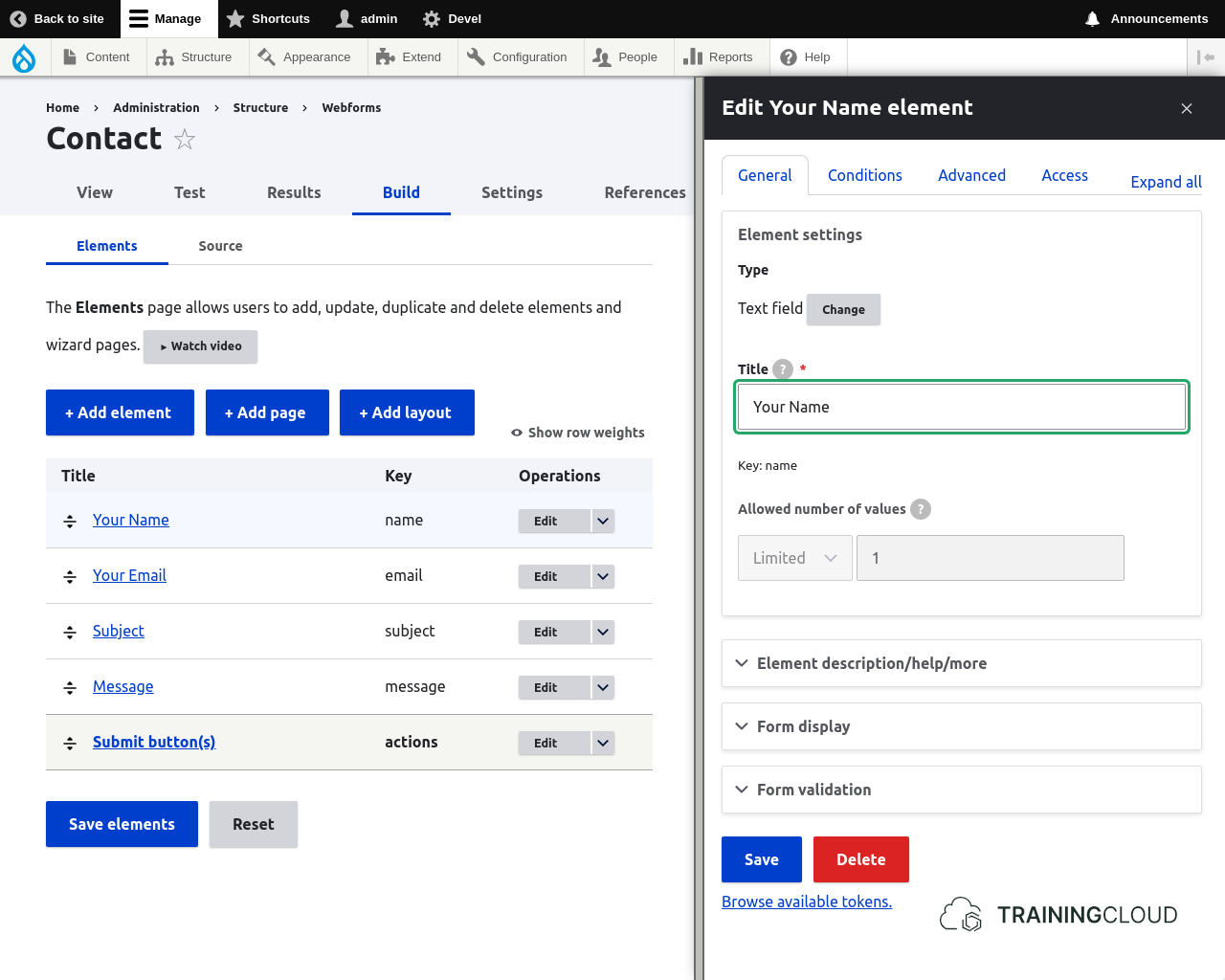The height and width of the screenshot is (980, 1225).
Task: Click the red Delete button
Action: [861, 859]
